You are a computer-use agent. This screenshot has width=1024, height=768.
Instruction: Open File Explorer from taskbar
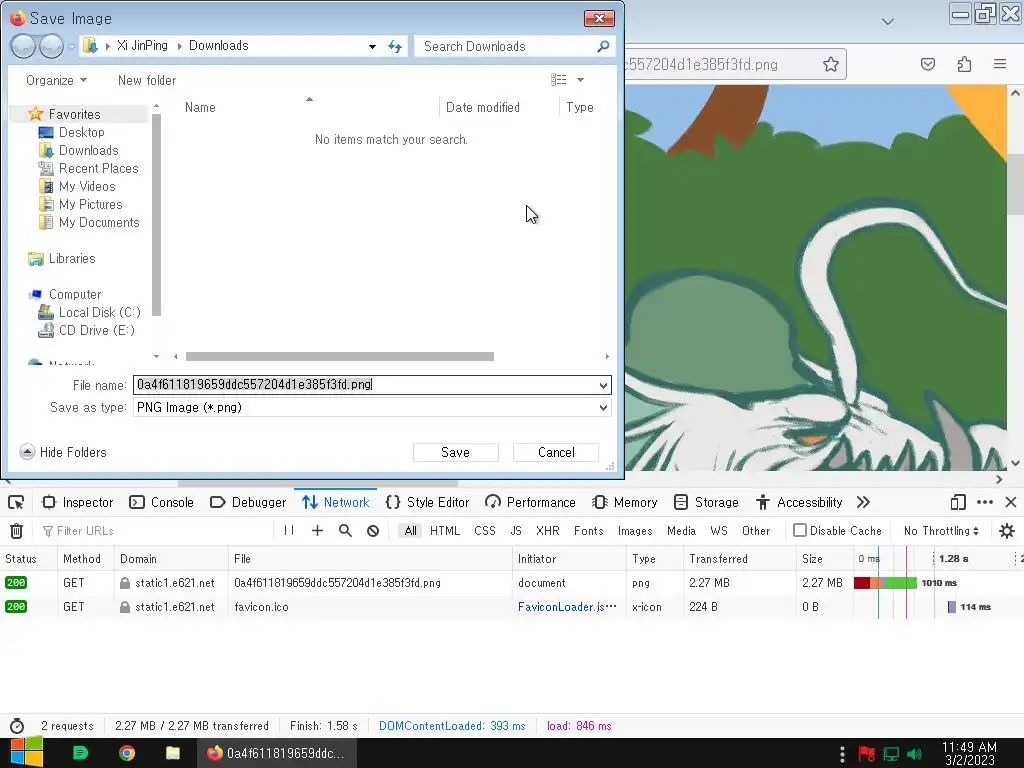tap(172, 753)
